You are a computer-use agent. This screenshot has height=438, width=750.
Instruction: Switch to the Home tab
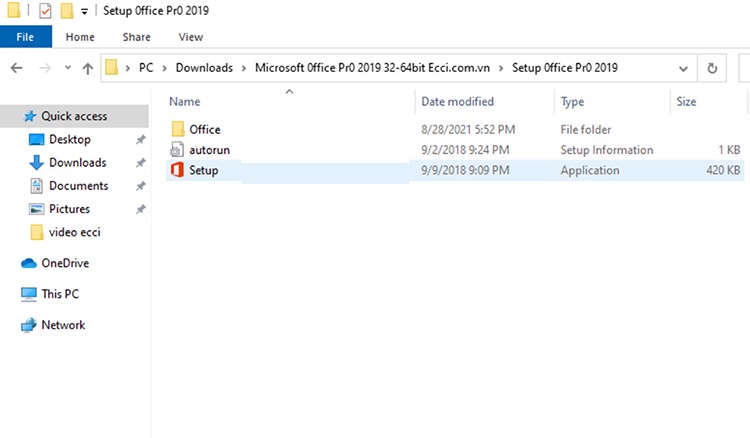coord(80,37)
